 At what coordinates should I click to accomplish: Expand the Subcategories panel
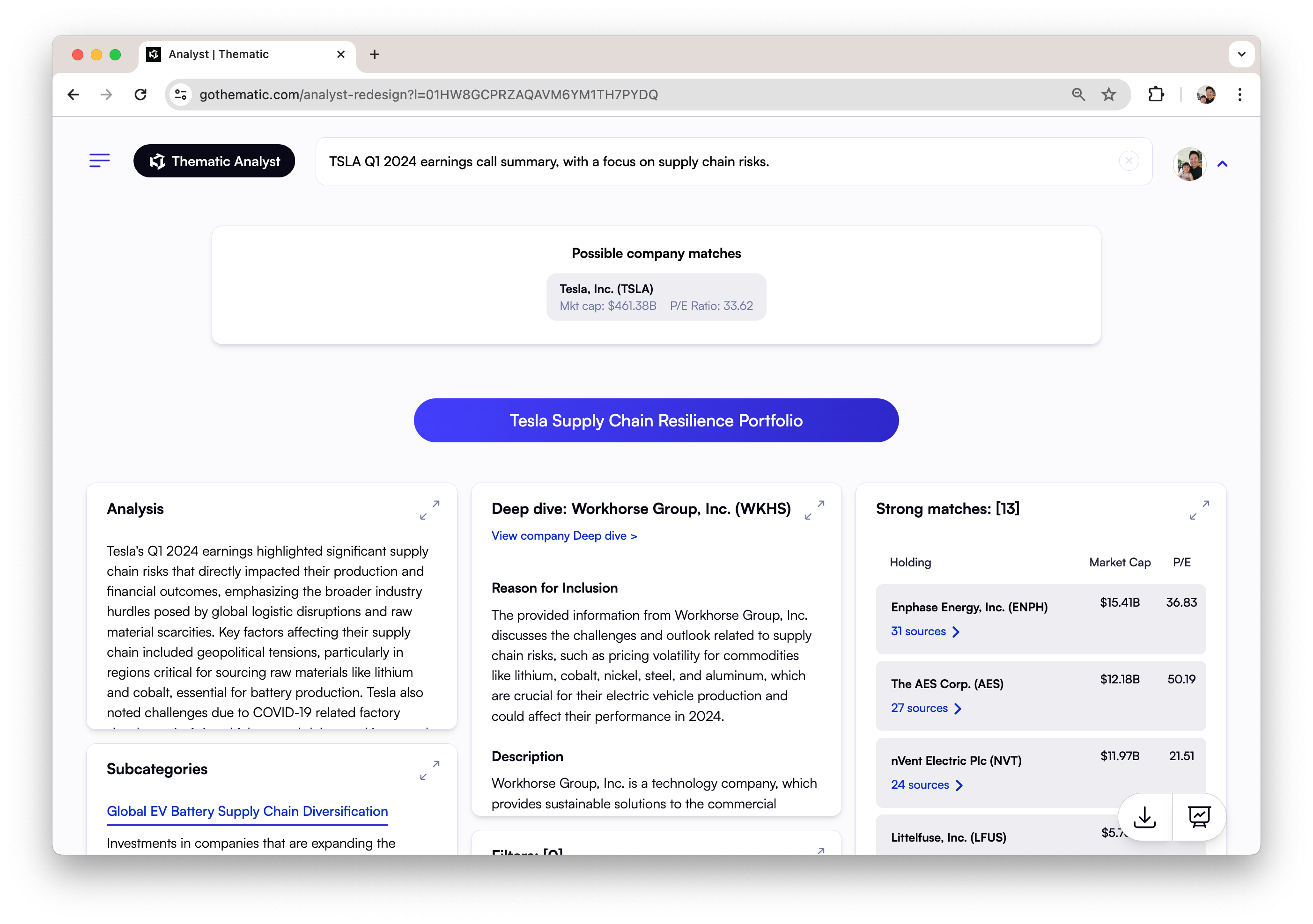click(x=429, y=770)
